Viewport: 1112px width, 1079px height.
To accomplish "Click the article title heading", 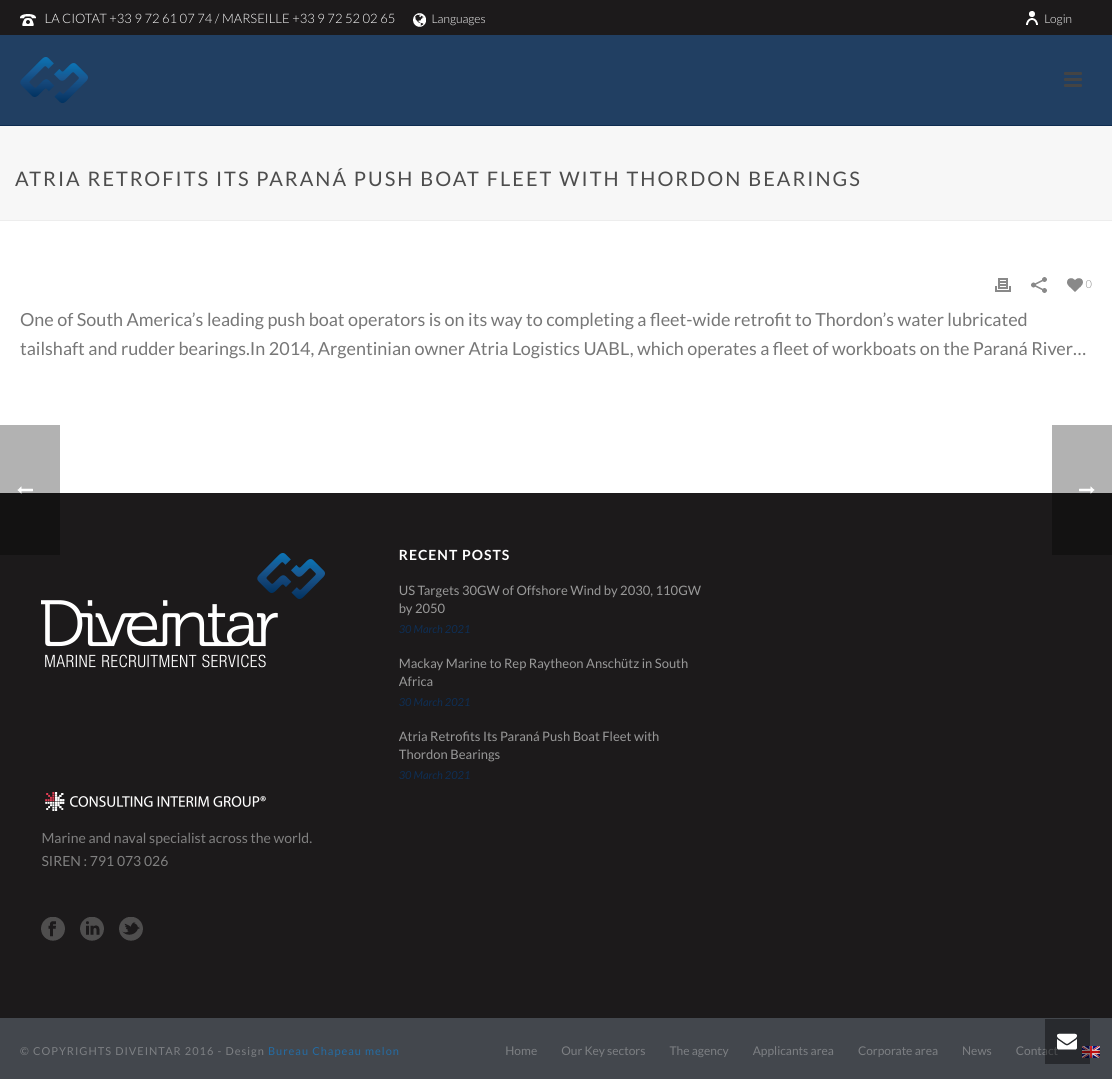I will (x=438, y=179).
